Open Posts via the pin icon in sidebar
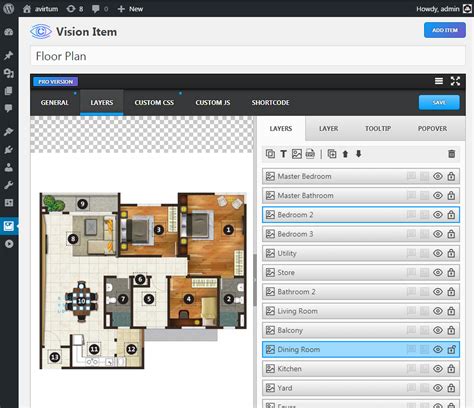Image resolution: width=474 pixels, height=408 pixels. [x=9, y=55]
